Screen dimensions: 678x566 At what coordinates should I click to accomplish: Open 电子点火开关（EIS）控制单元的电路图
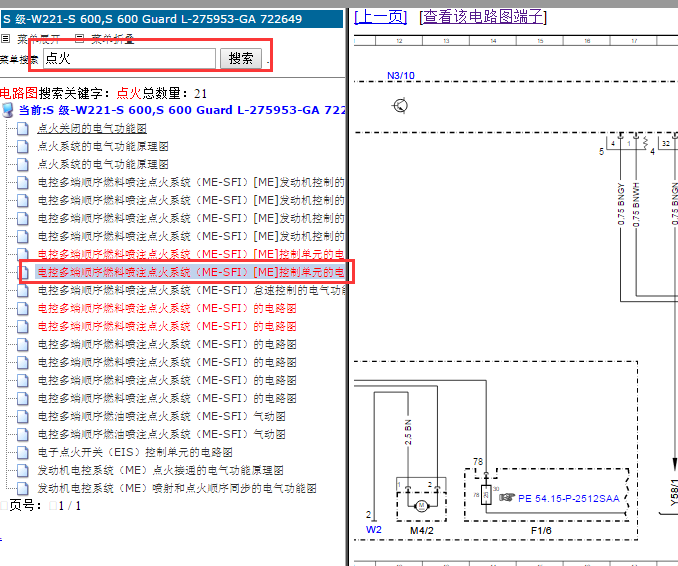point(135,452)
